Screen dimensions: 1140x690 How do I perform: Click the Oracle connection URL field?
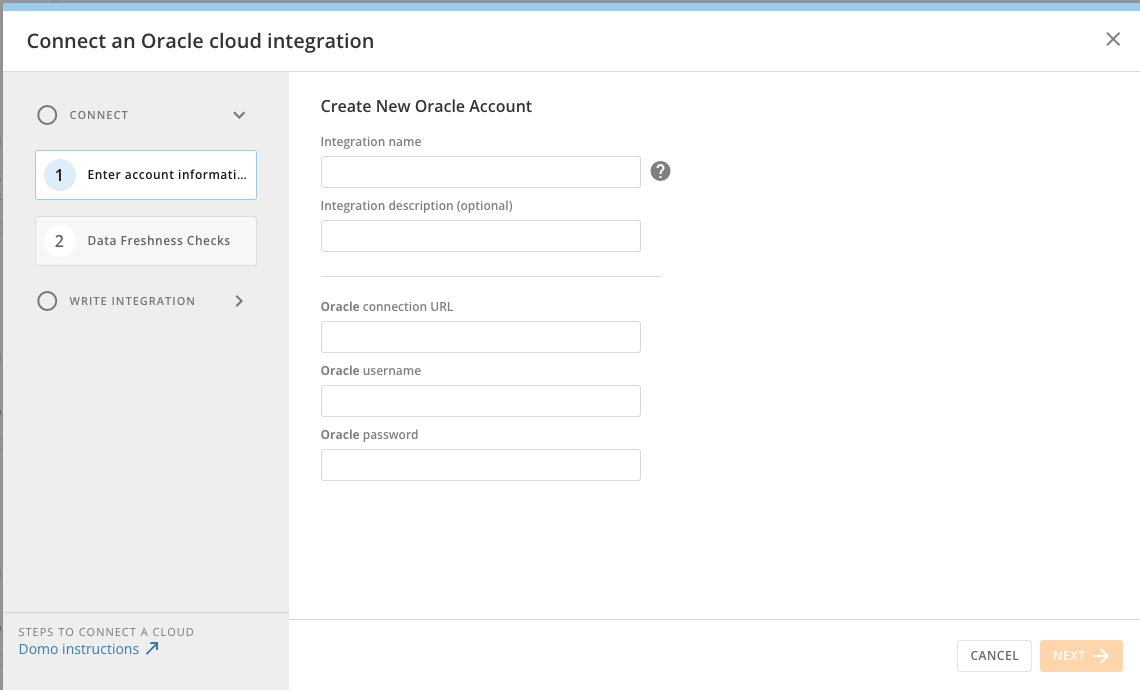[481, 337]
